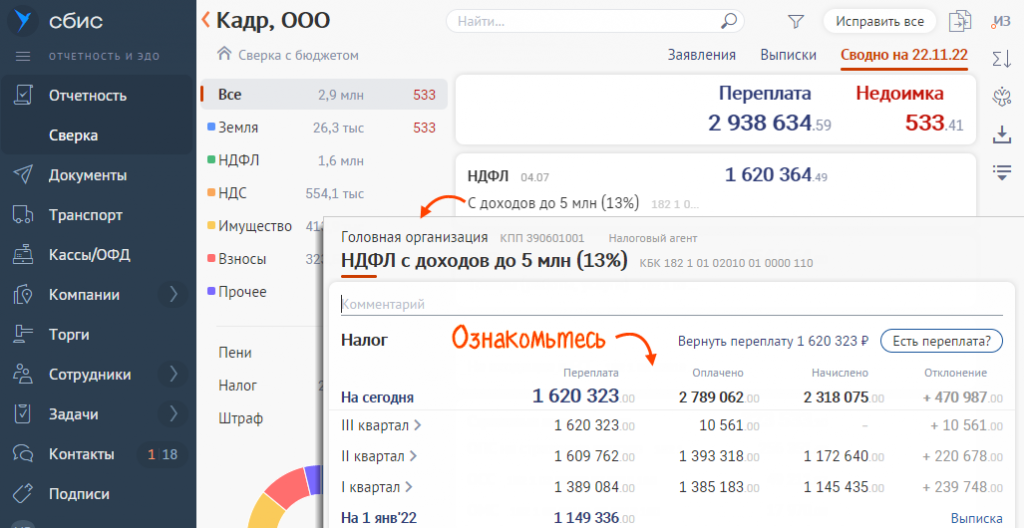Click the magnifier search icon
The height and width of the screenshot is (528, 1024).
[x=730, y=21]
